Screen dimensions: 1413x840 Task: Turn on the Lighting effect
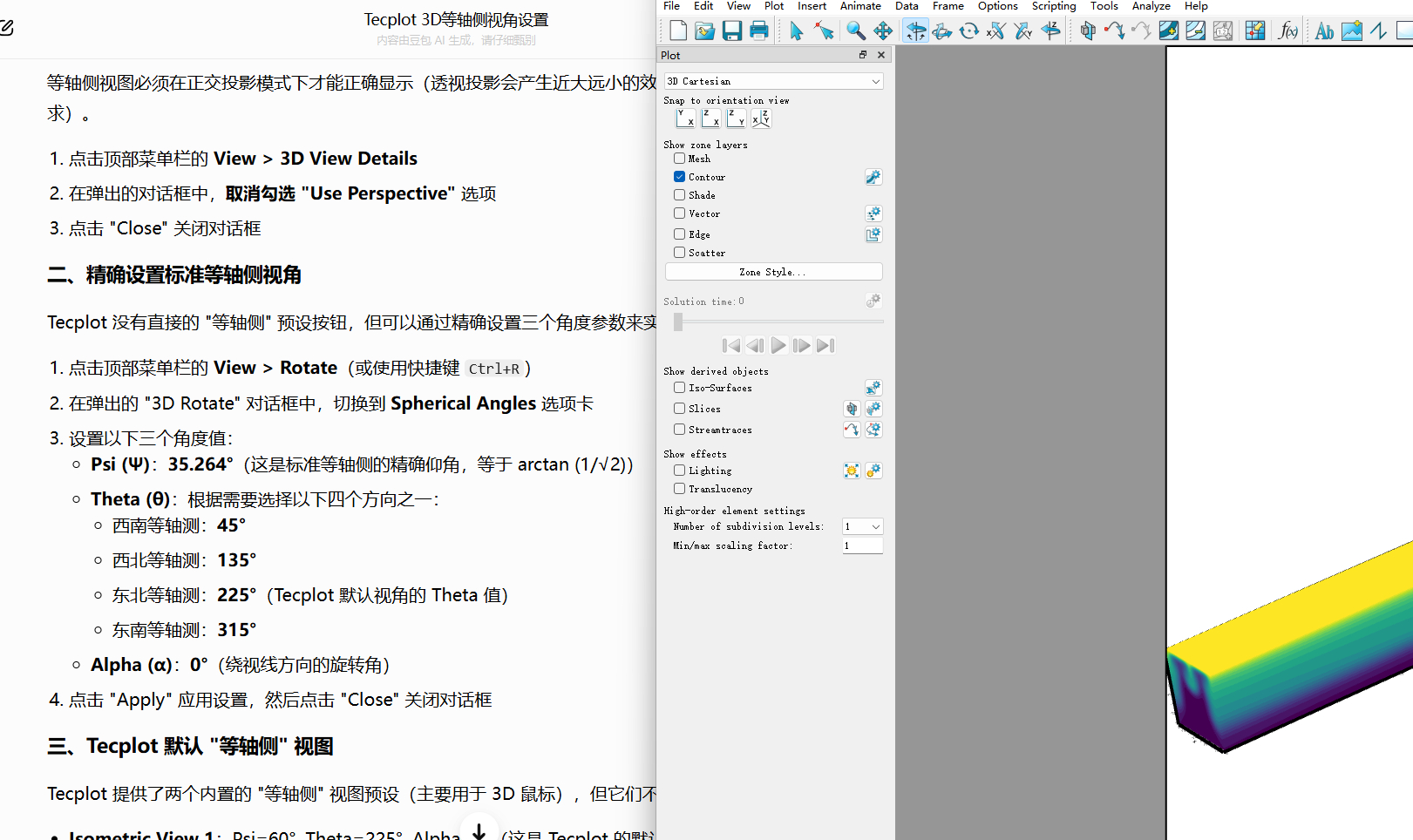(679, 471)
